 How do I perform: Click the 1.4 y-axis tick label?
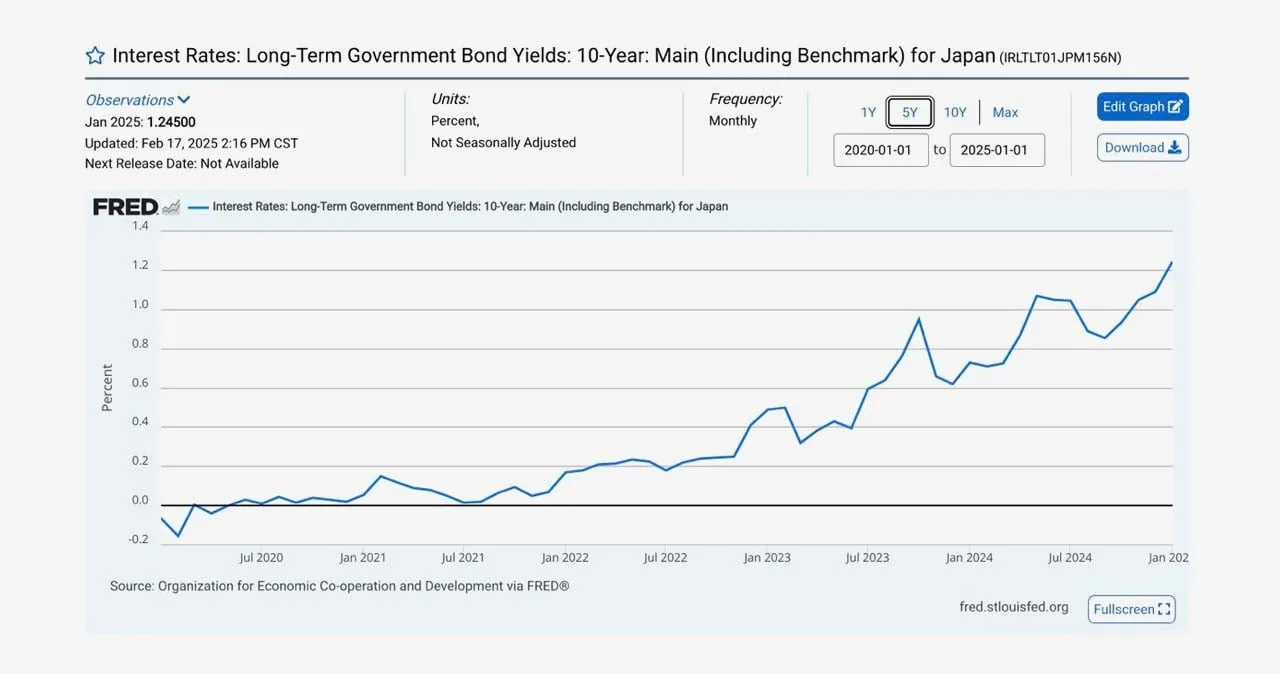[140, 227]
